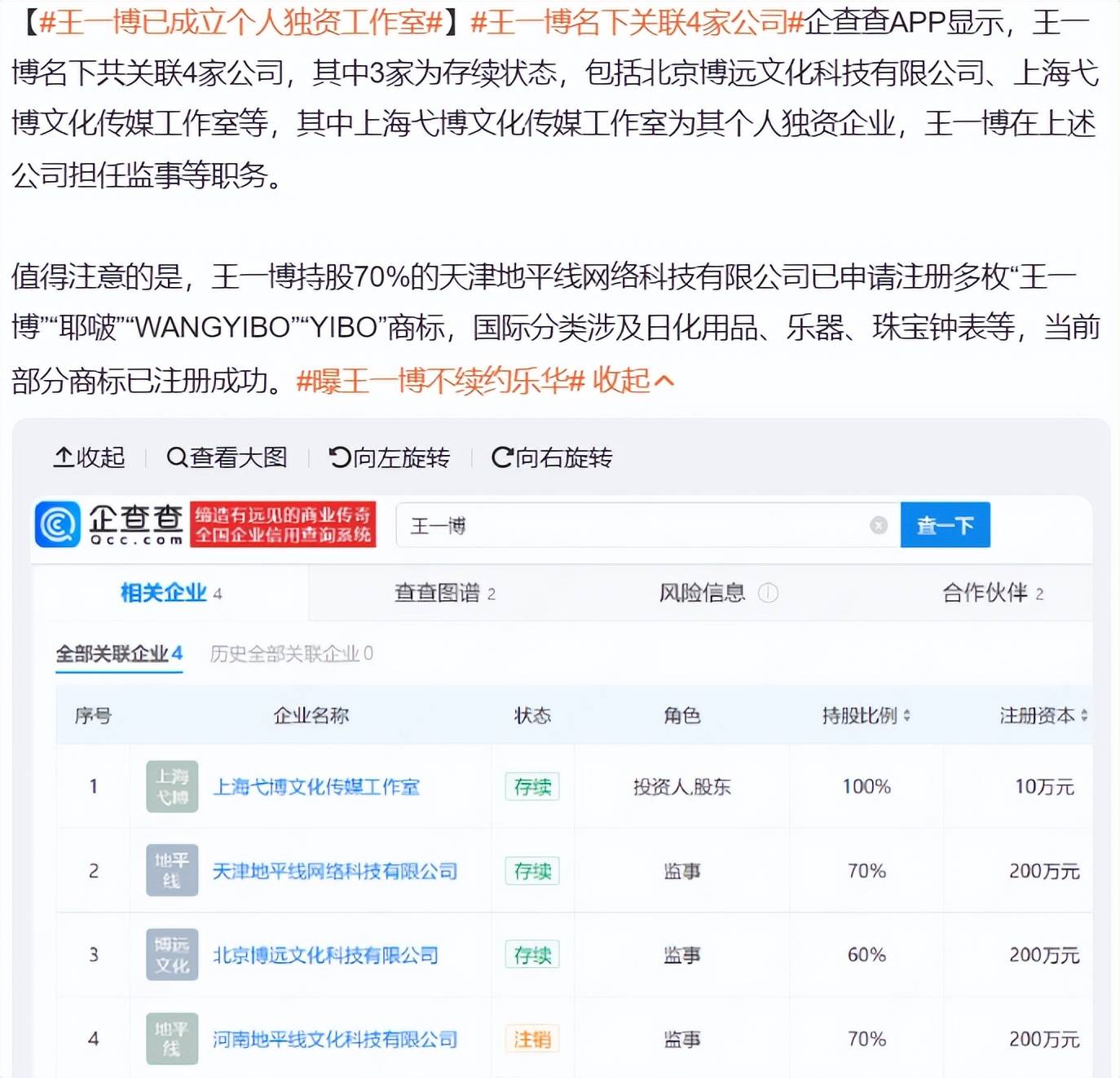Switch to the 查查图谱 tab
Image resolution: width=1120 pixels, height=1078 pixels.
[x=444, y=593]
